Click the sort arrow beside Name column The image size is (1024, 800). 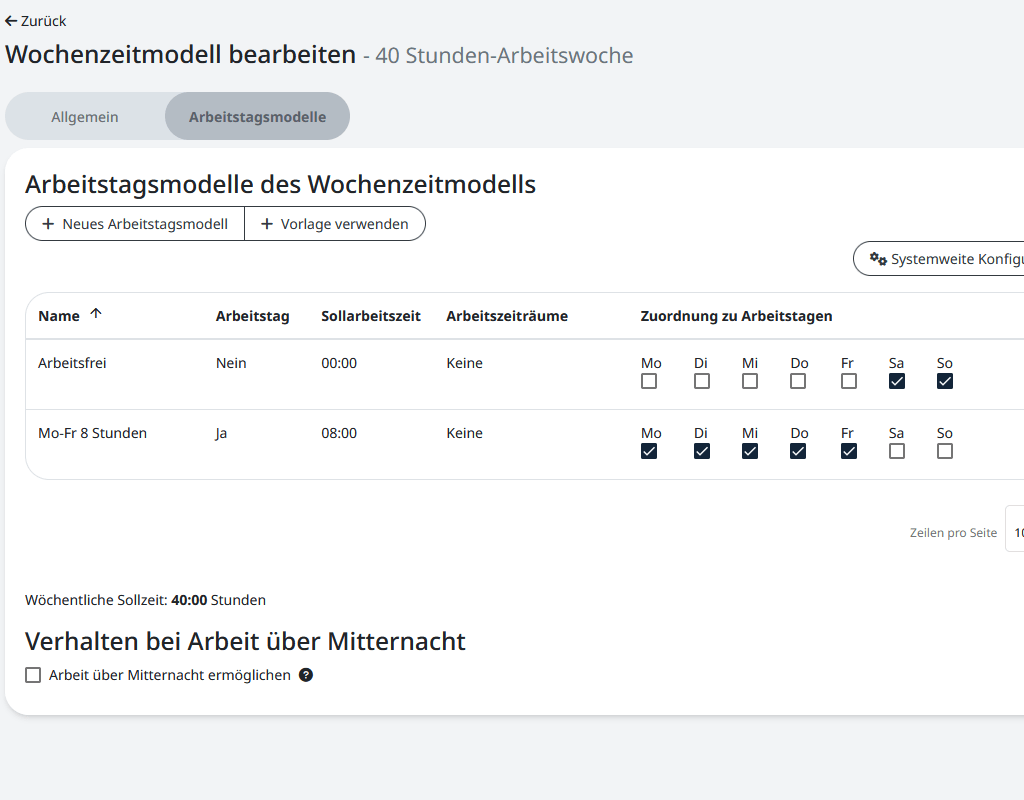[96, 314]
